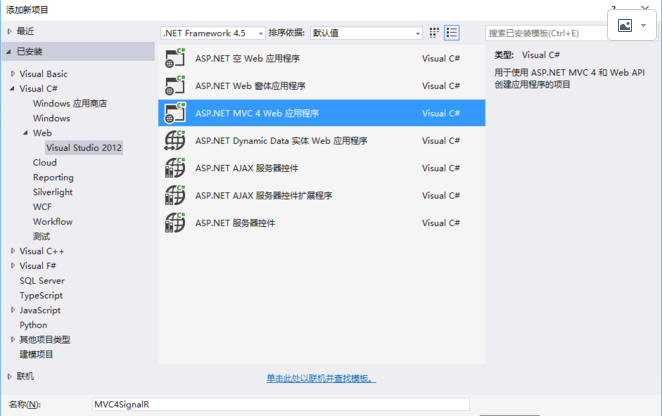Switch to medium icons list view

pos(452,33)
